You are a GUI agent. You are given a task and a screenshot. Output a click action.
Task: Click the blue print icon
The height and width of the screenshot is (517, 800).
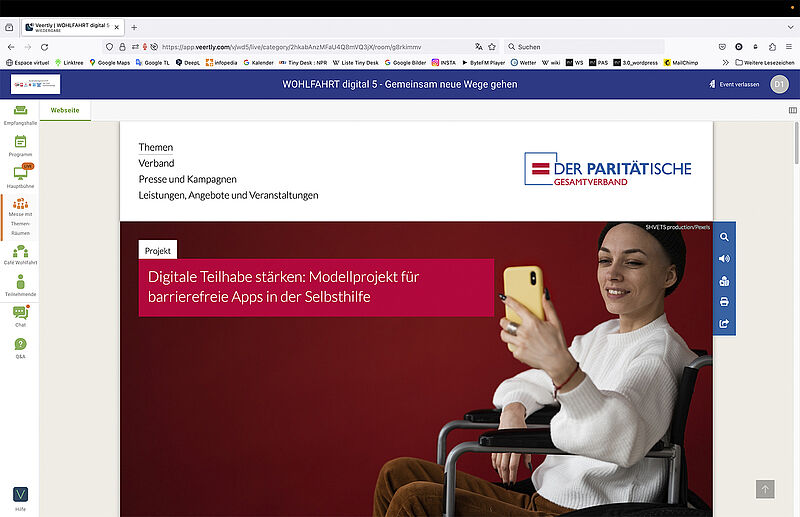pos(724,302)
